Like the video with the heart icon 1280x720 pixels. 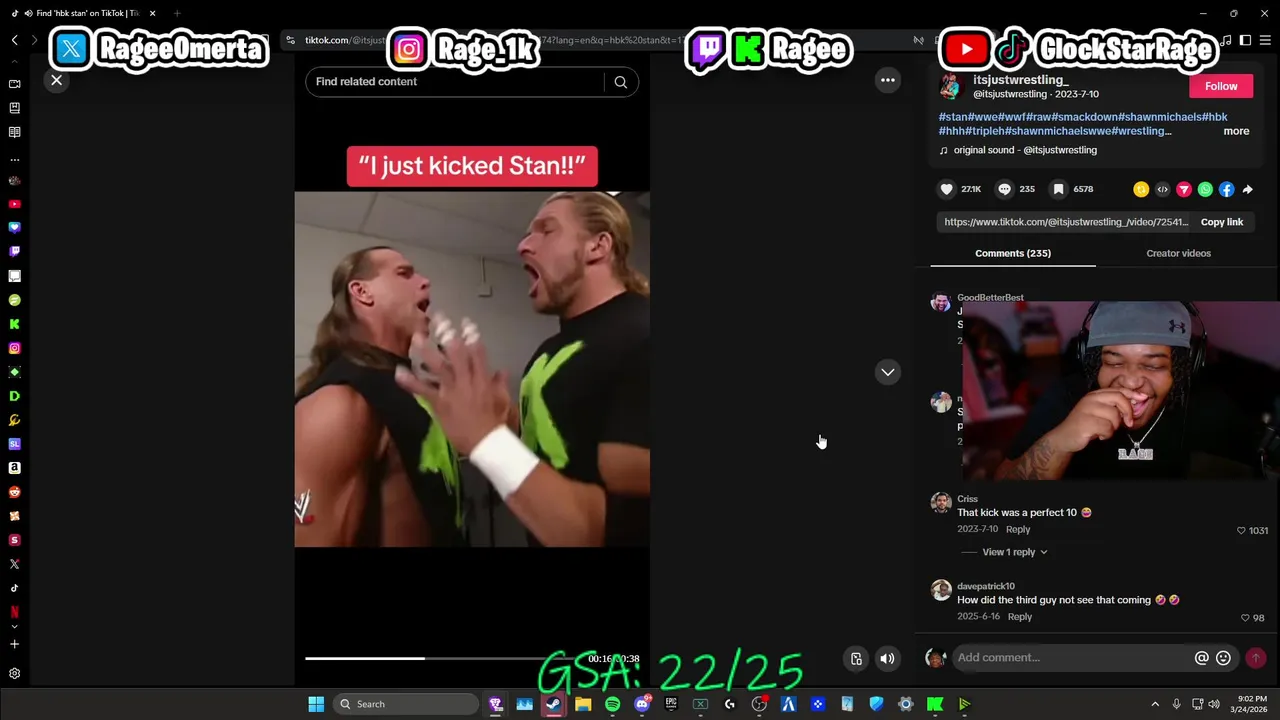947,189
